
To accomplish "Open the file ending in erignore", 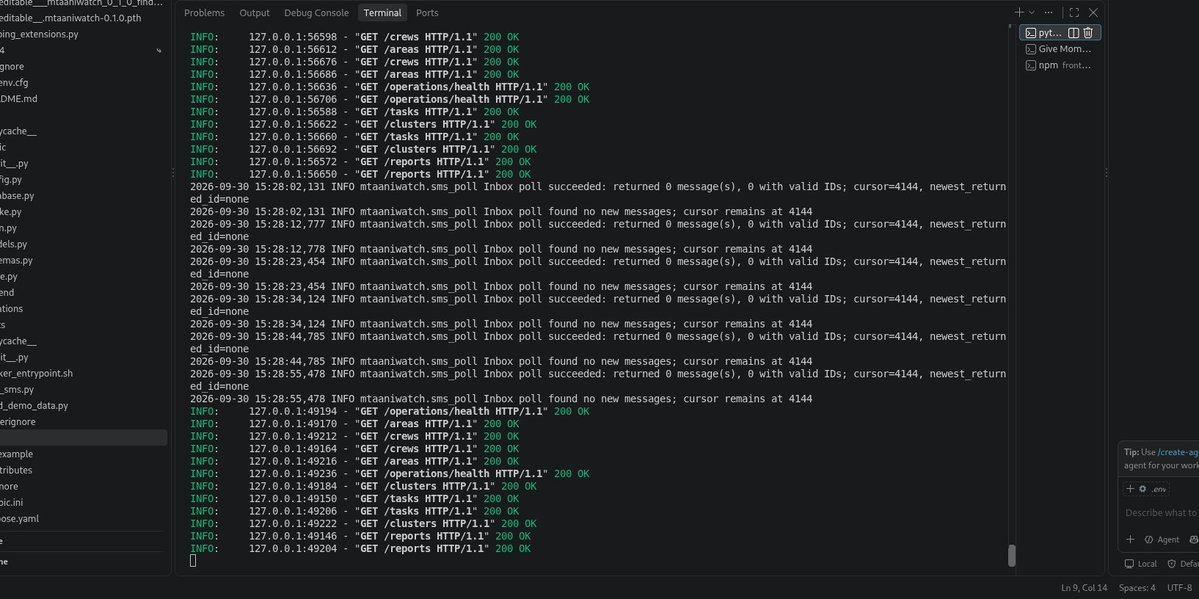I will click(x=83, y=422).
